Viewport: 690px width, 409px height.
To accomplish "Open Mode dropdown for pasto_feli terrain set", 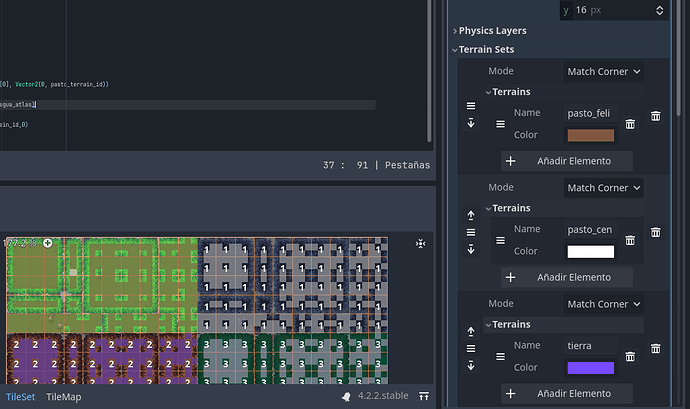I will [x=603, y=71].
